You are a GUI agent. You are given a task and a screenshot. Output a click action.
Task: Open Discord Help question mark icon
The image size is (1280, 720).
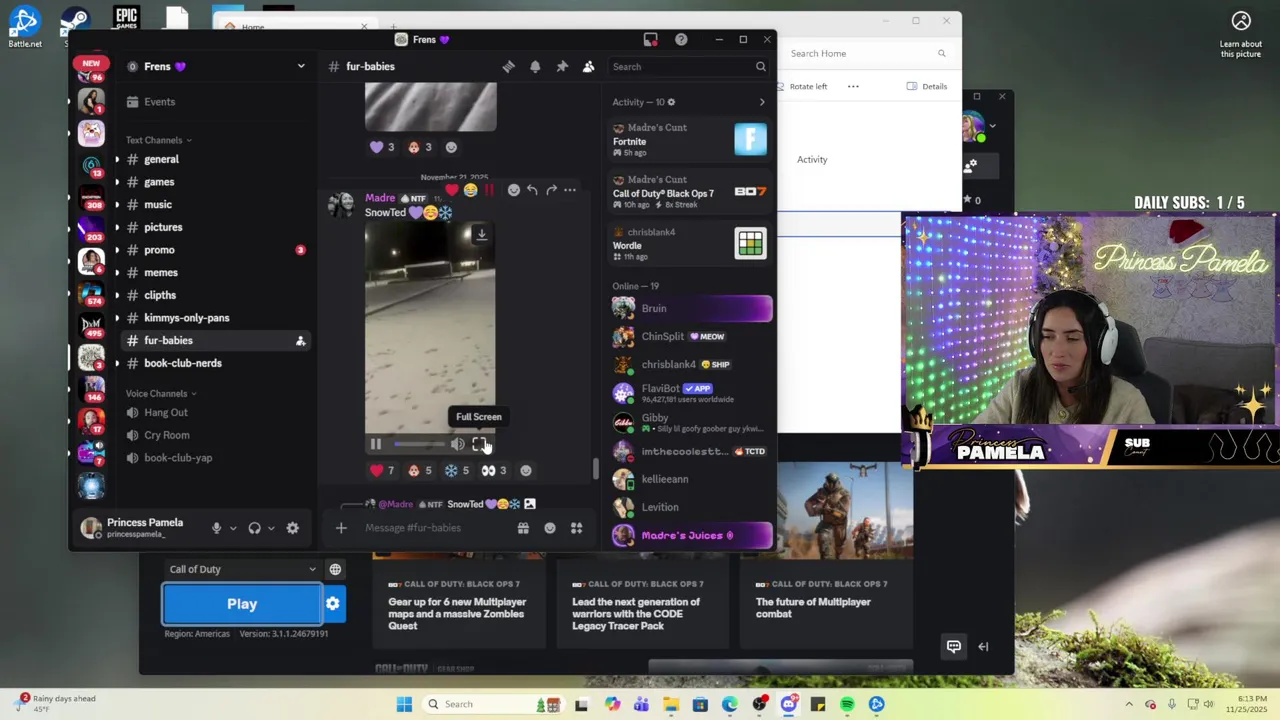point(681,39)
